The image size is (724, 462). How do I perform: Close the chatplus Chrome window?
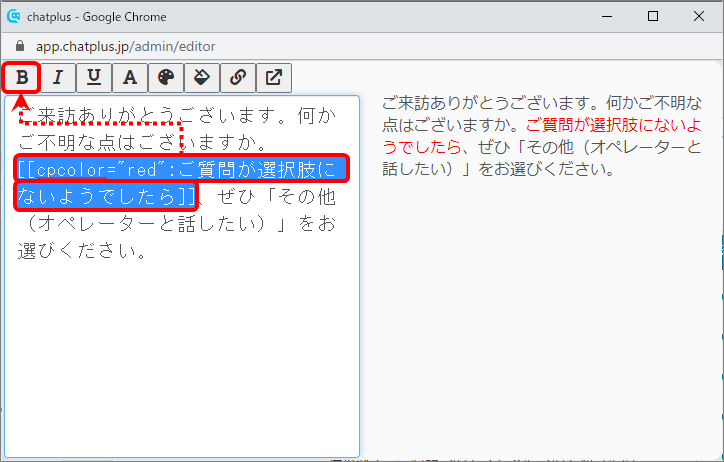click(x=699, y=17)
